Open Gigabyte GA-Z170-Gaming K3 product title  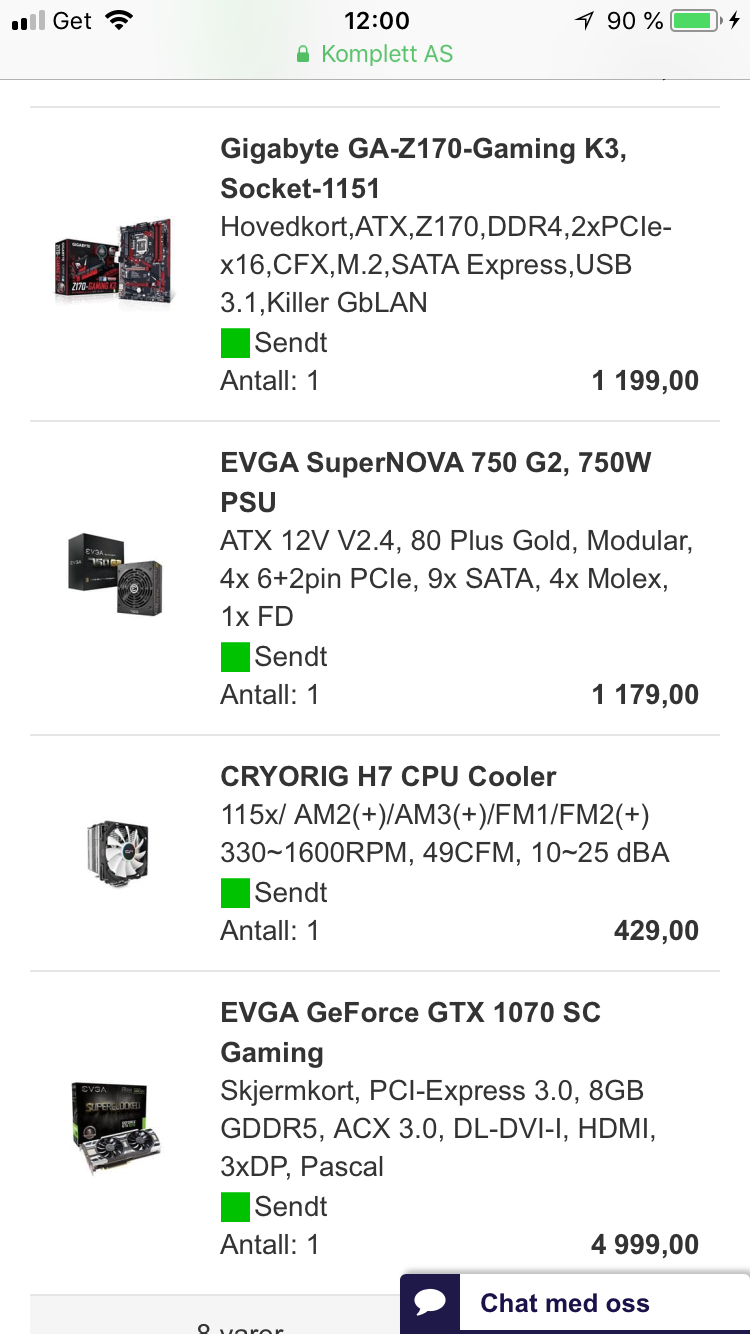point(424,169)
